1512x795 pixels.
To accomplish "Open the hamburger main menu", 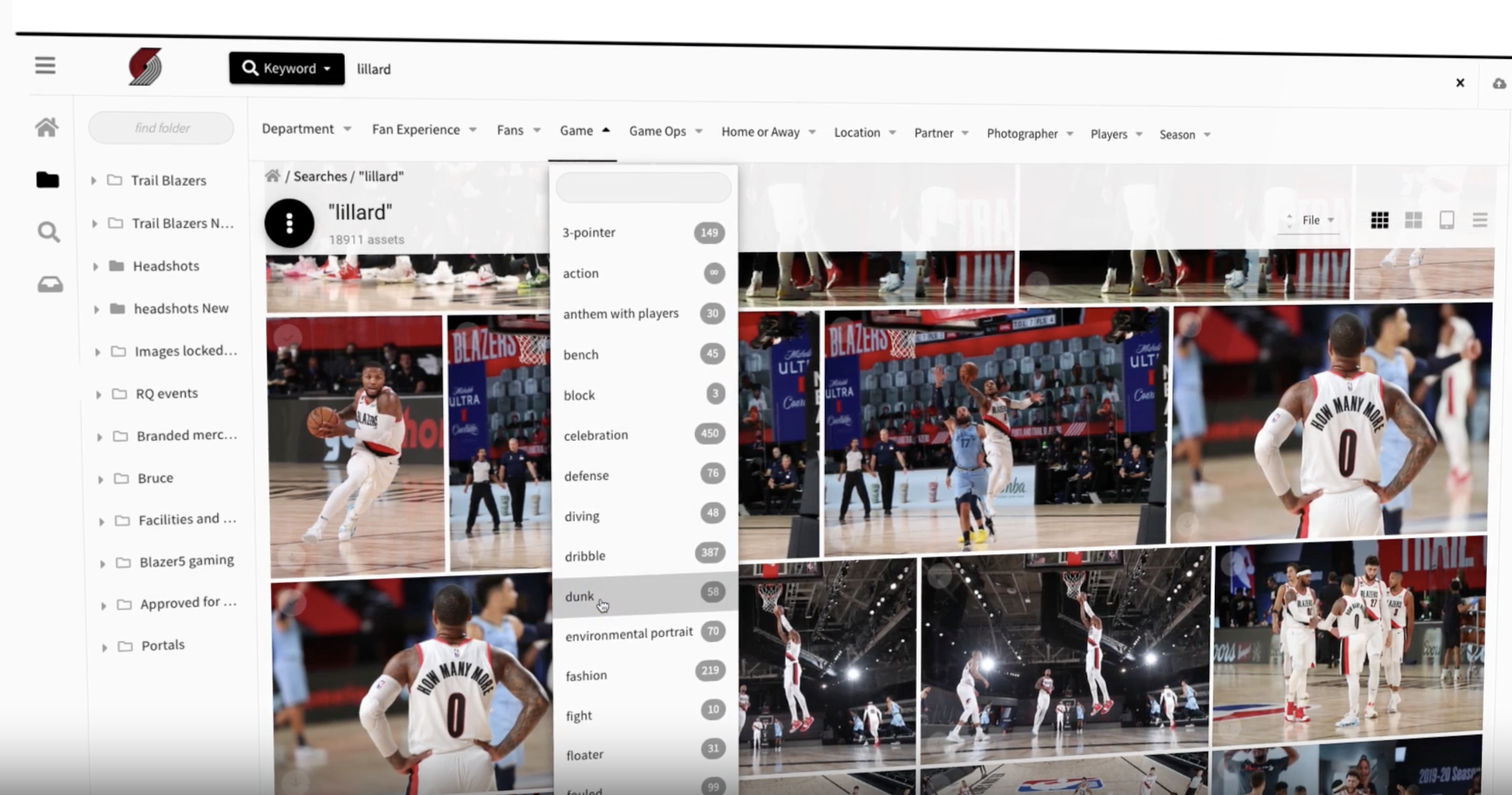I will point(45,65).
